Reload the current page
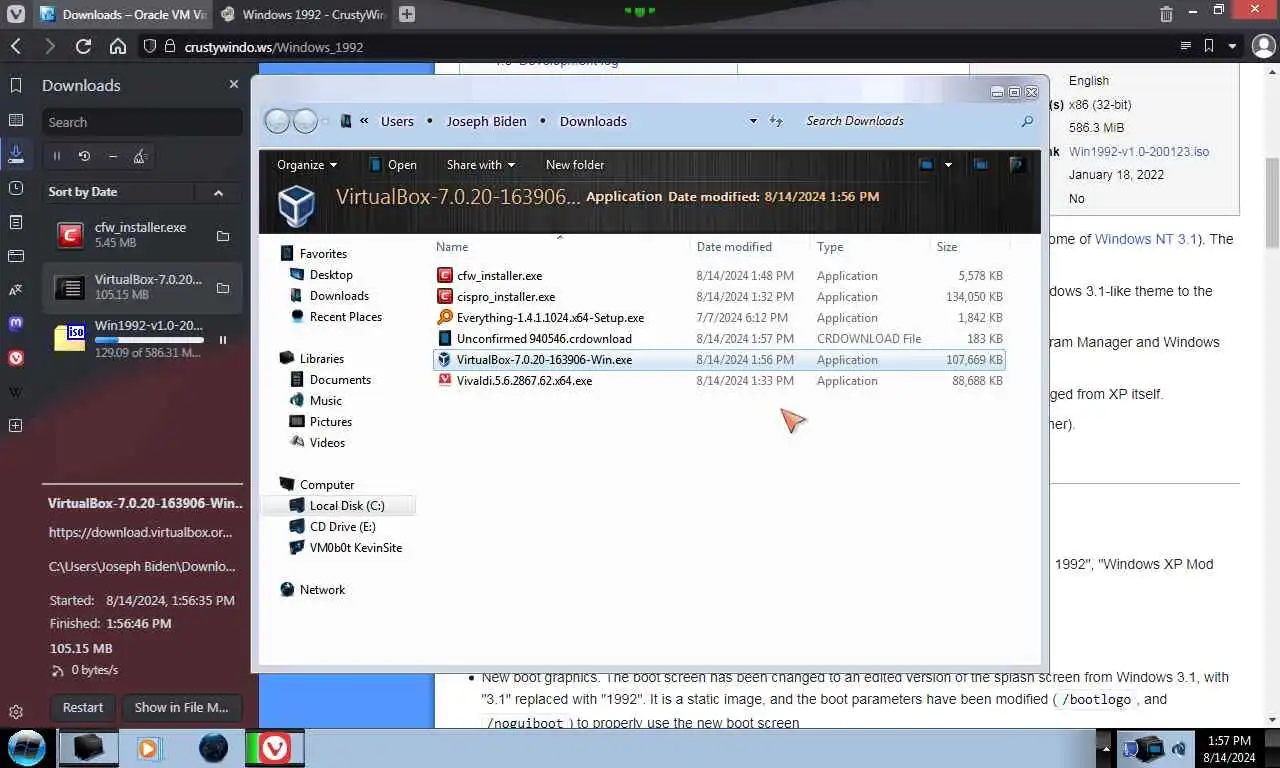Image resolution: width=1280 pixels, height=768 pixels. click(83, 46)
